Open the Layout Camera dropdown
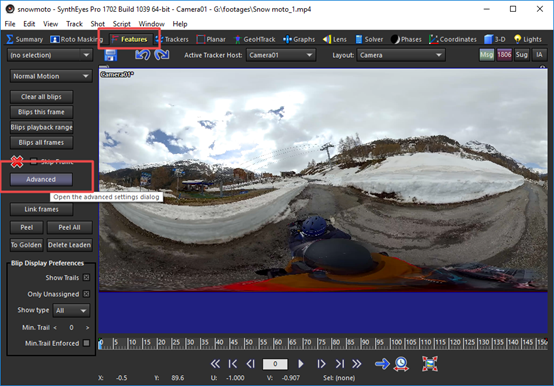The width and height of the screenshot is (554, 386). tap(400, 55)
